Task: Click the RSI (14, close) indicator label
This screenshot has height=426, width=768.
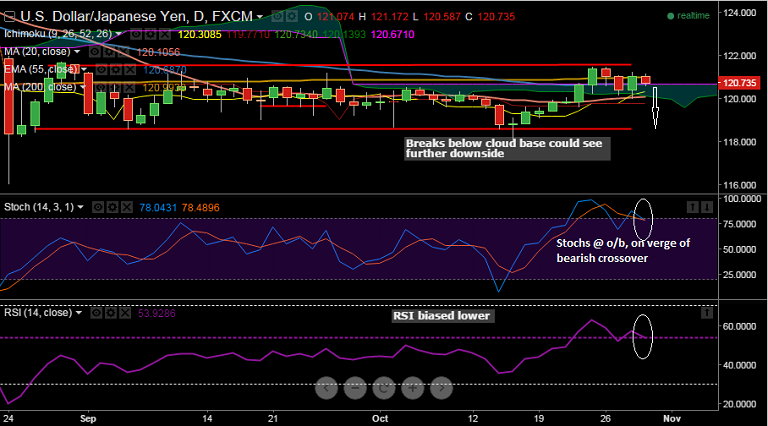Action: [38, 312]
